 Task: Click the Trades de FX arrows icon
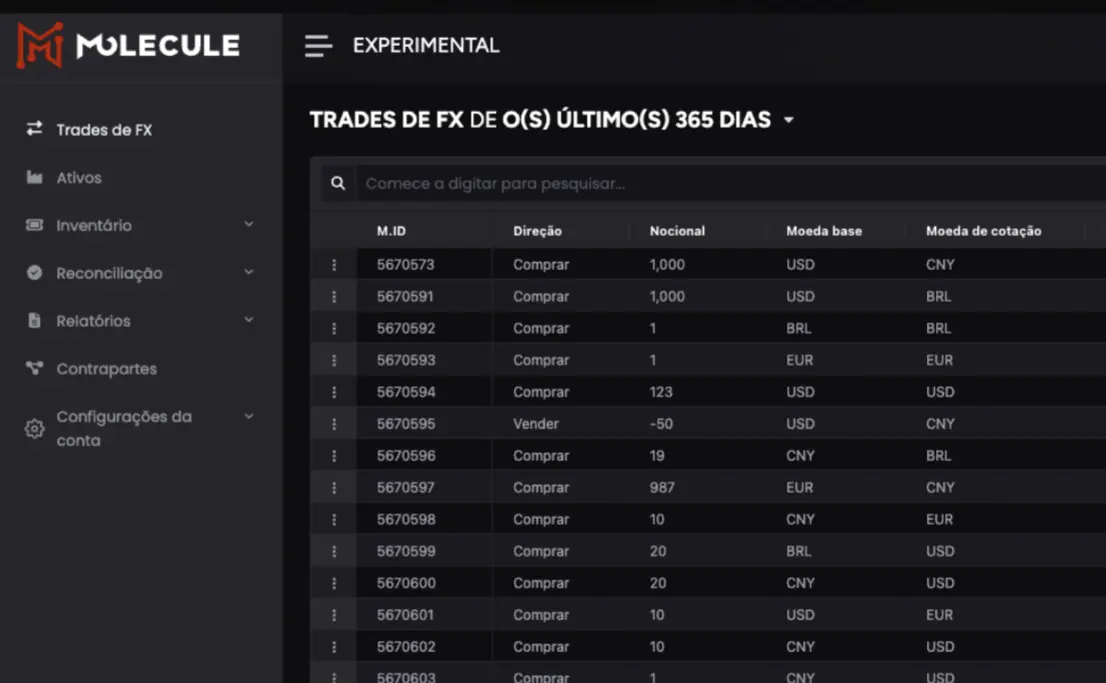point(35,129)
